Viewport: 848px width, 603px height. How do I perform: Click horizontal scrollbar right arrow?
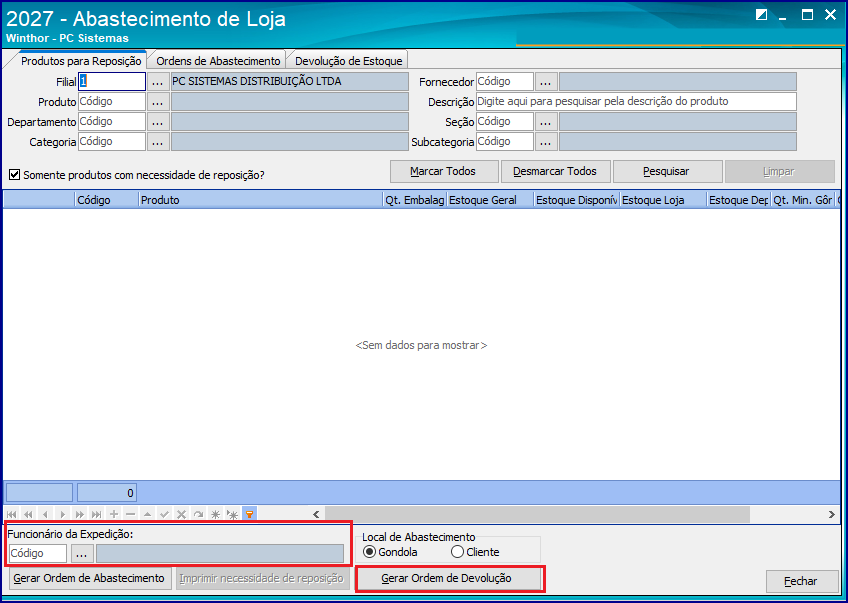[x=831, y=514]
